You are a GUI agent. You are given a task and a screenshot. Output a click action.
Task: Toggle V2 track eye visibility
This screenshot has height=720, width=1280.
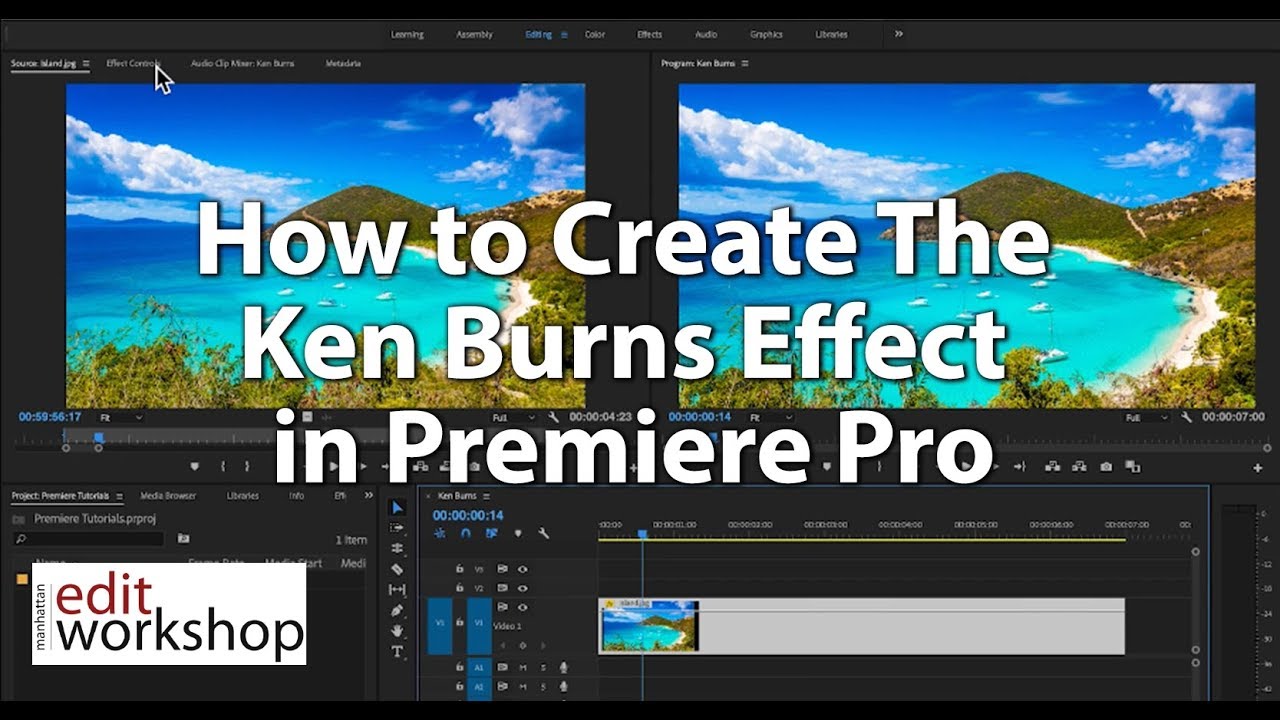click(x=522, y=588)
